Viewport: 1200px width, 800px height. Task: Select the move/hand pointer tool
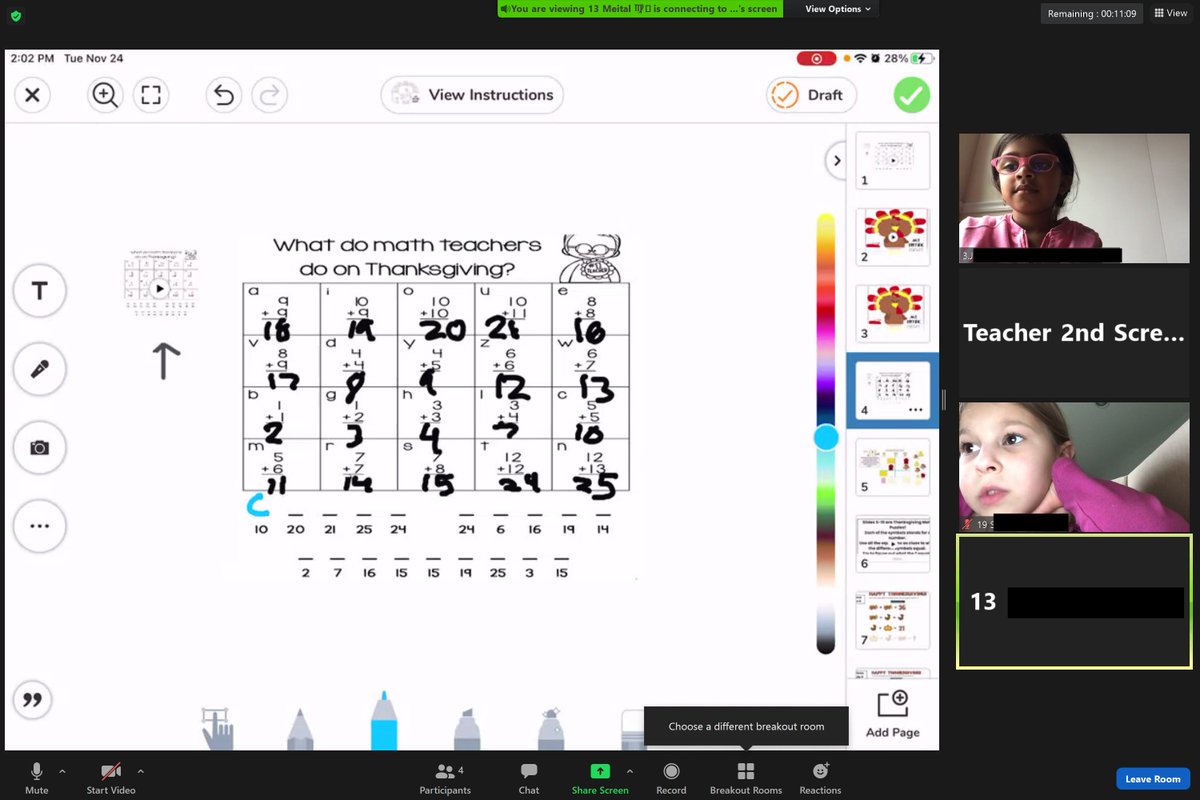(217, 728)
